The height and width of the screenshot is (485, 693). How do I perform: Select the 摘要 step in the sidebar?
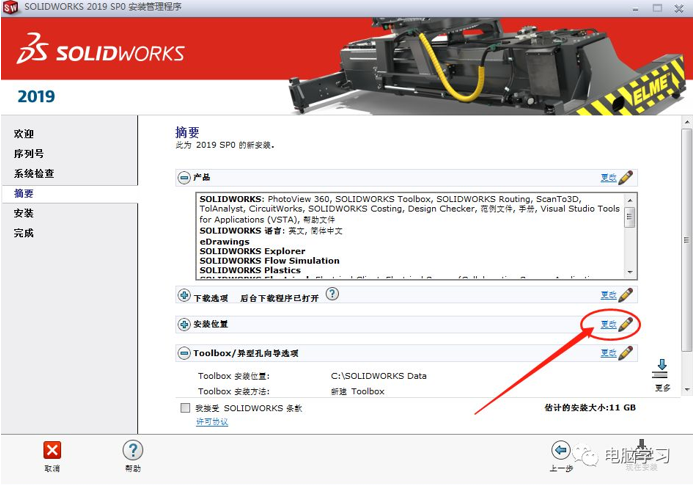tap(24, 193)
